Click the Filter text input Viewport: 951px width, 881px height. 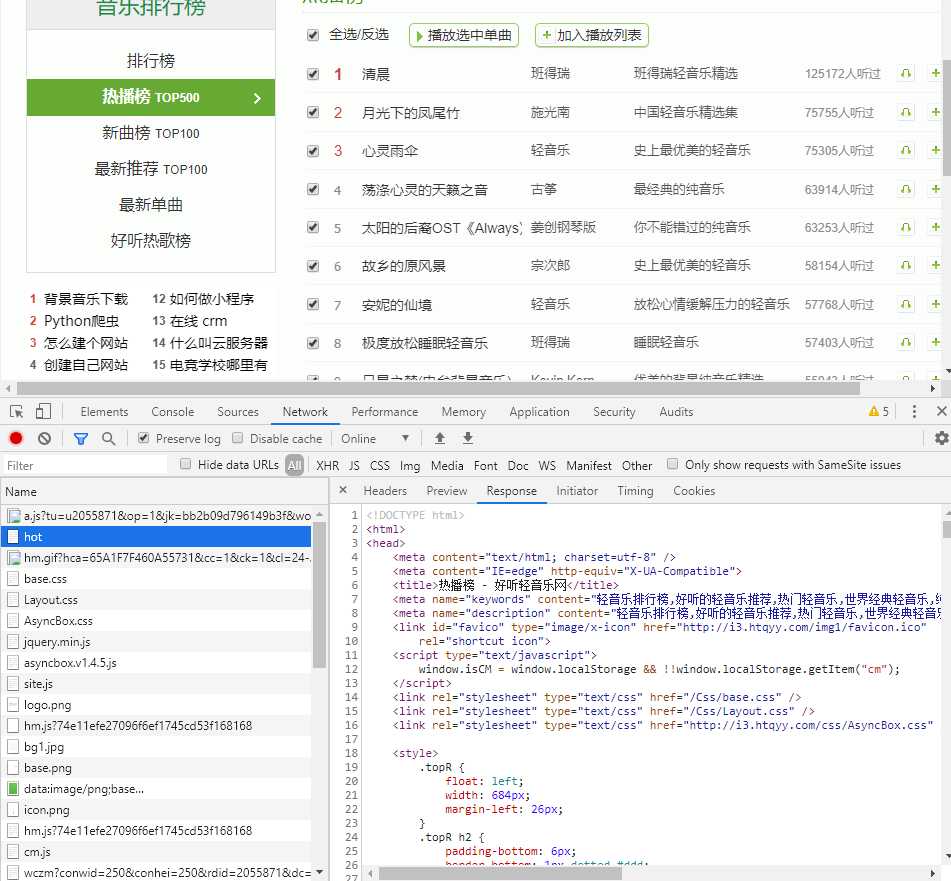(x=85, y=465)
